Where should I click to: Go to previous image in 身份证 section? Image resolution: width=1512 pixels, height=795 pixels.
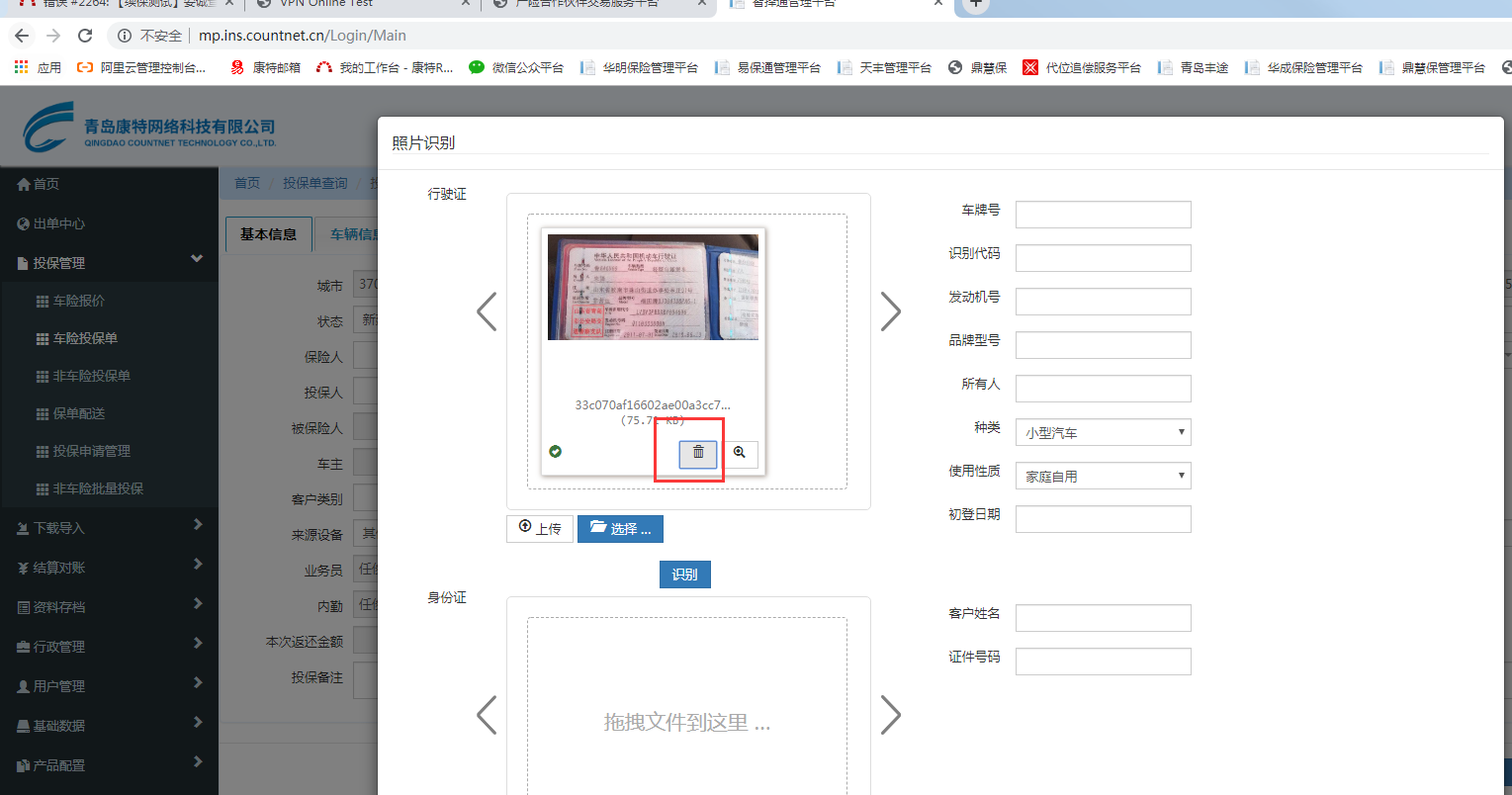[x=487, y=715]
